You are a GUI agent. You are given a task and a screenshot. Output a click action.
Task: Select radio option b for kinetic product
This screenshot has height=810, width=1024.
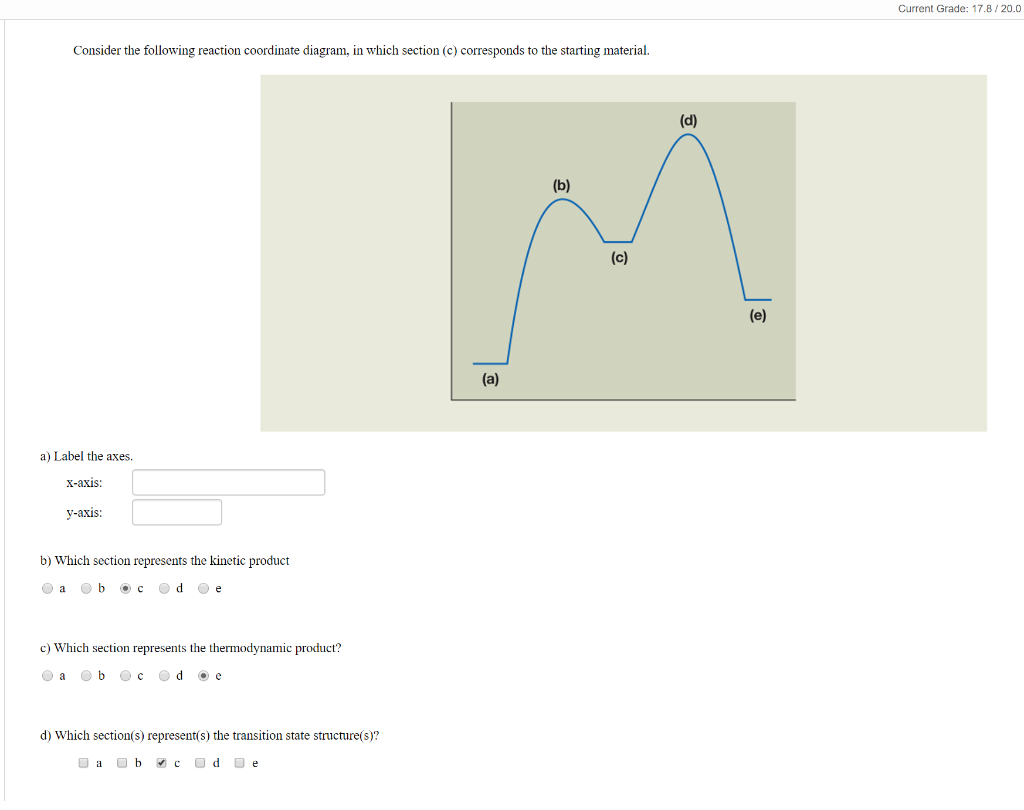click(86, 588)
